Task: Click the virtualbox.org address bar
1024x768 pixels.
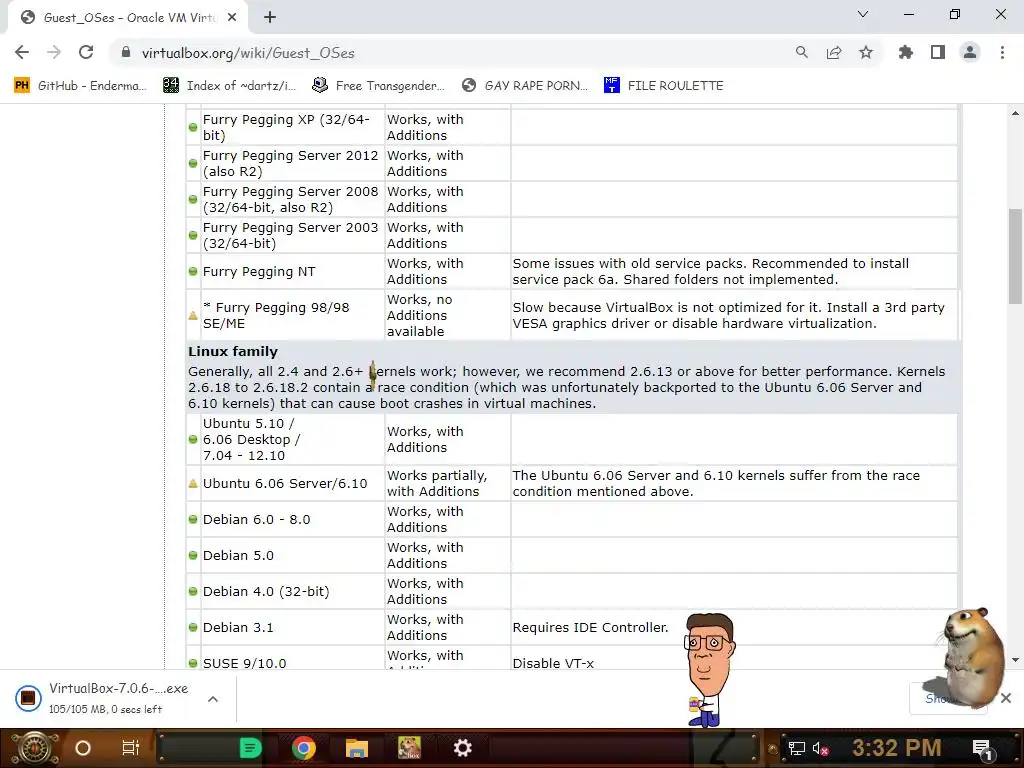Action: click(x=451, y=53)
